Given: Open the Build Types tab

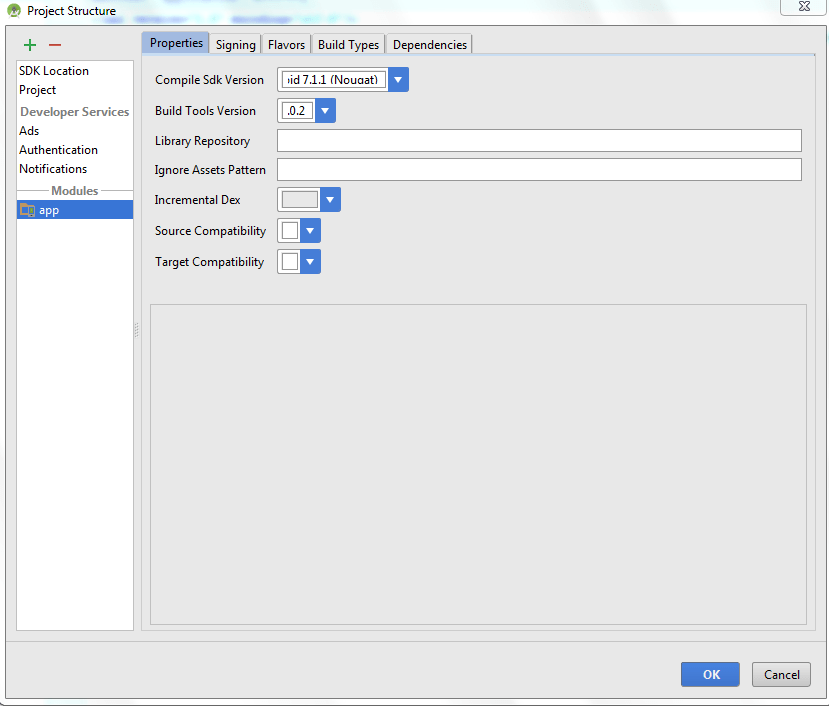Looking at the screenshot, I should (x=348, y=45).
